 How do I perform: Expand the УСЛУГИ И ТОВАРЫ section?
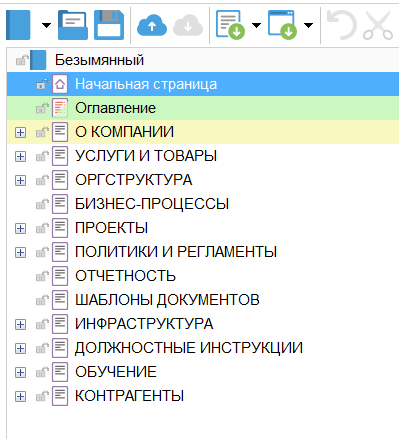click(20, 156)
